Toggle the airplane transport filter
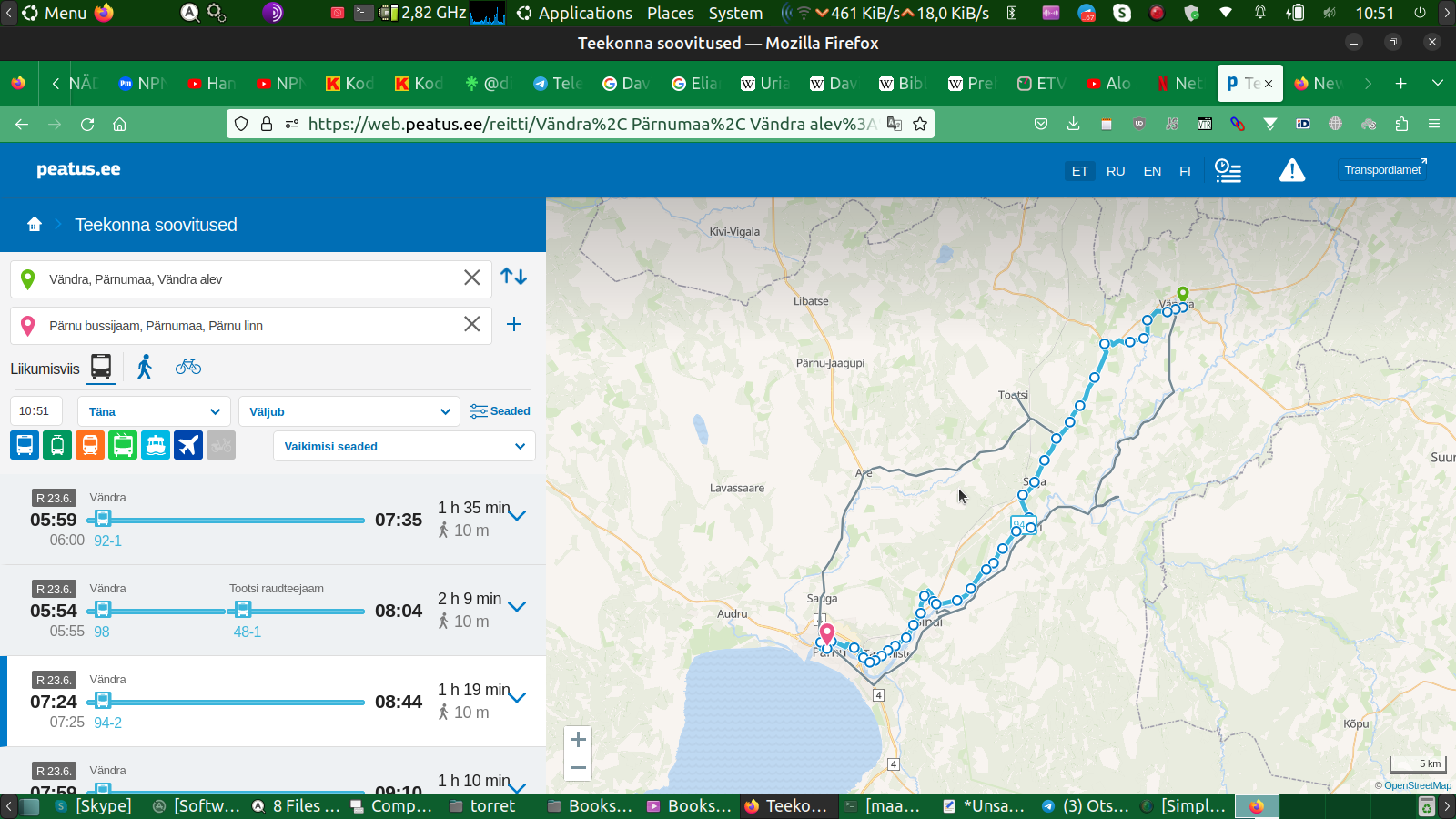Image resolution: width=1456 pixels, height=819 pixels. click(188, 446)
